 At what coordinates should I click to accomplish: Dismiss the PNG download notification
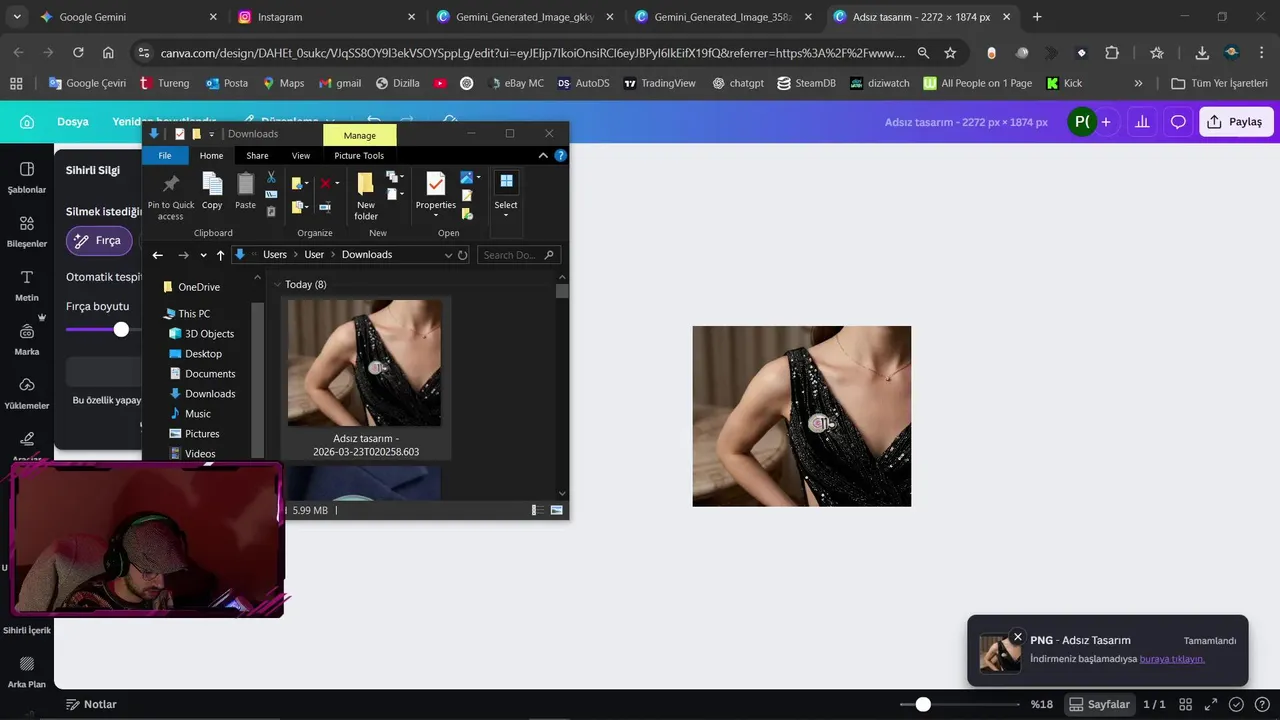point(1018,637)
